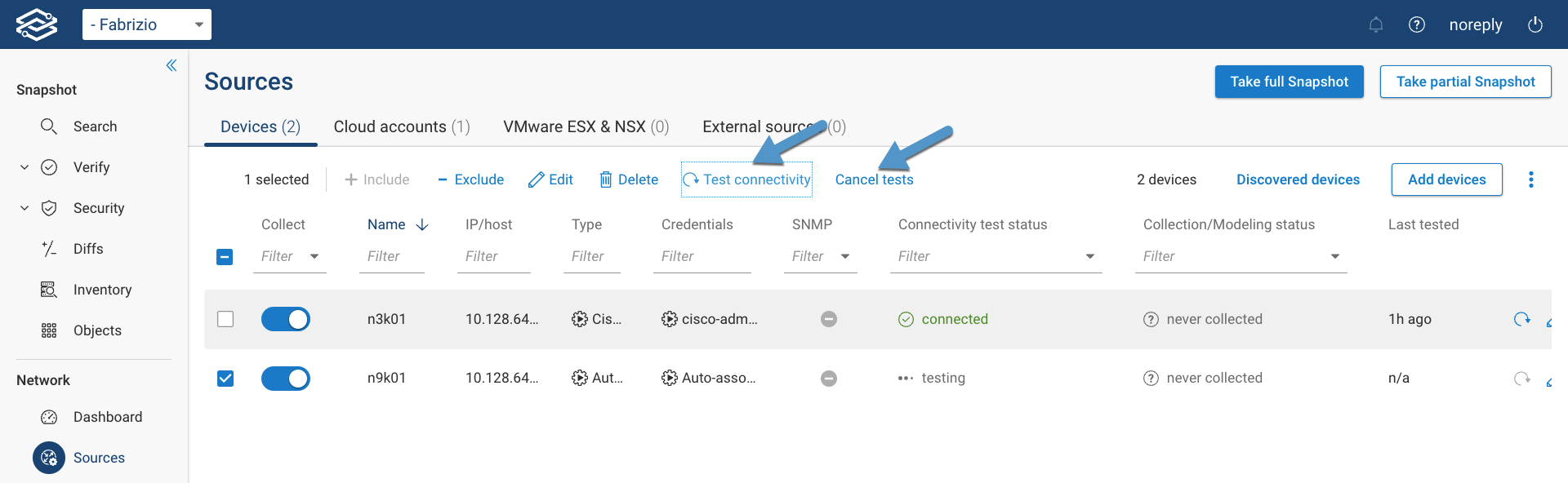Click the notifications bell icon
The width and height of the screenshot is (1568, 483).
1376,24
